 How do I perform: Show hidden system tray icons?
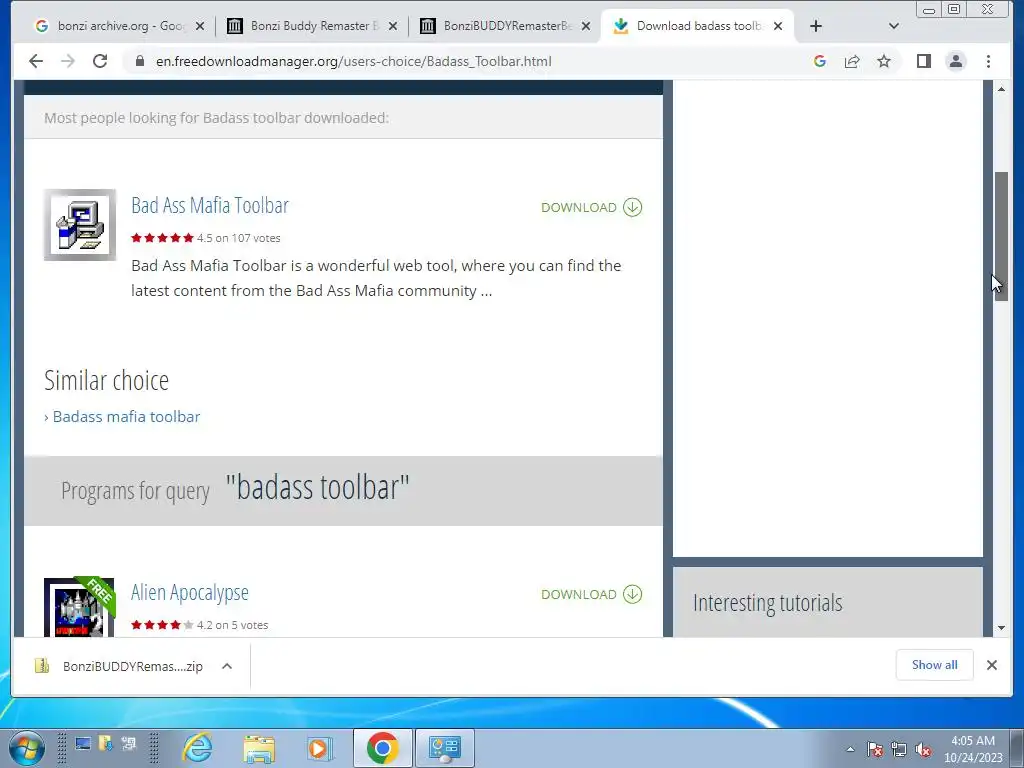[850, 749]
